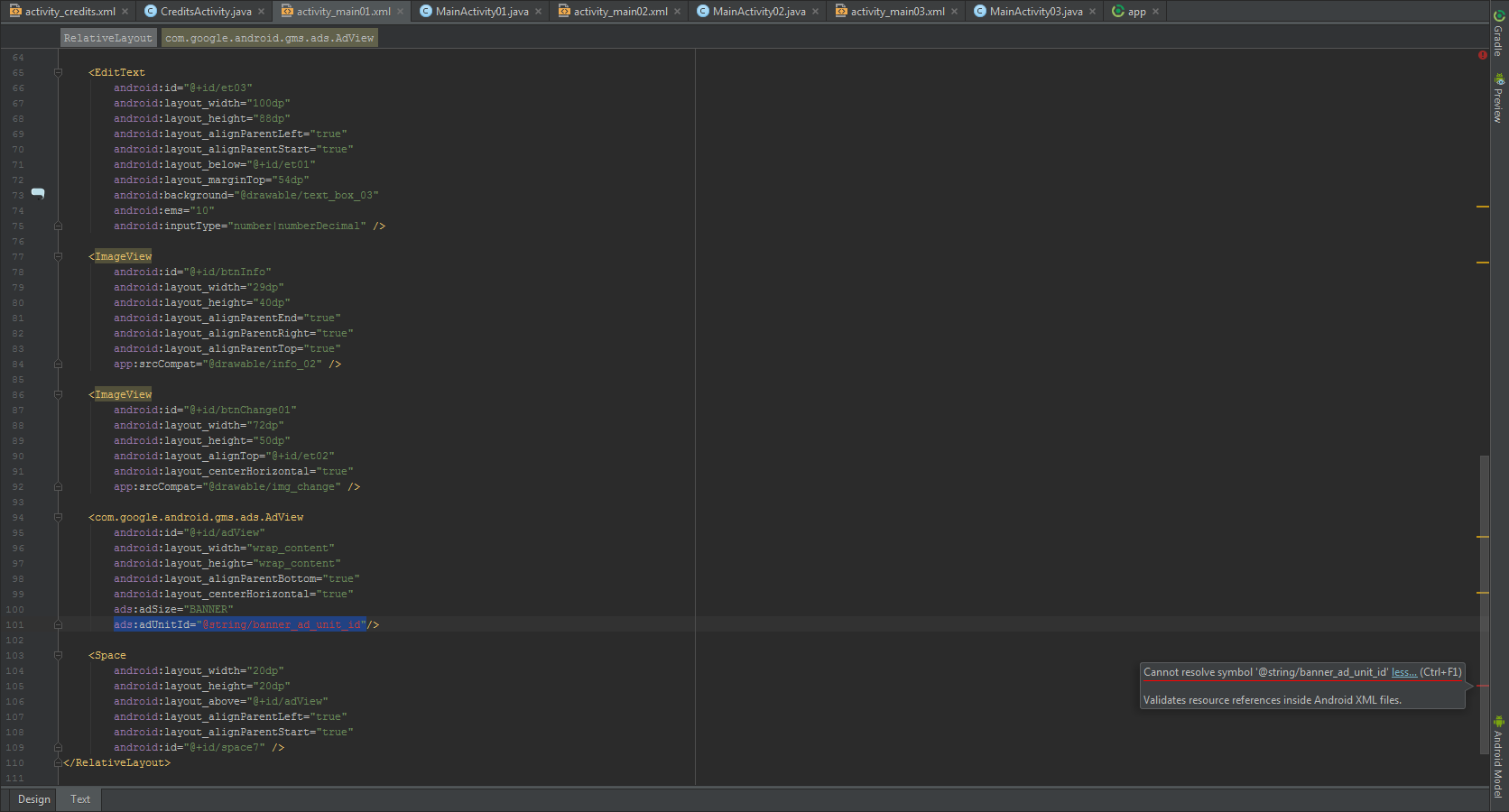Collapse the btnInfo ImageView fold on line 77
The image size is (1509, 812).
coord(58,256)
